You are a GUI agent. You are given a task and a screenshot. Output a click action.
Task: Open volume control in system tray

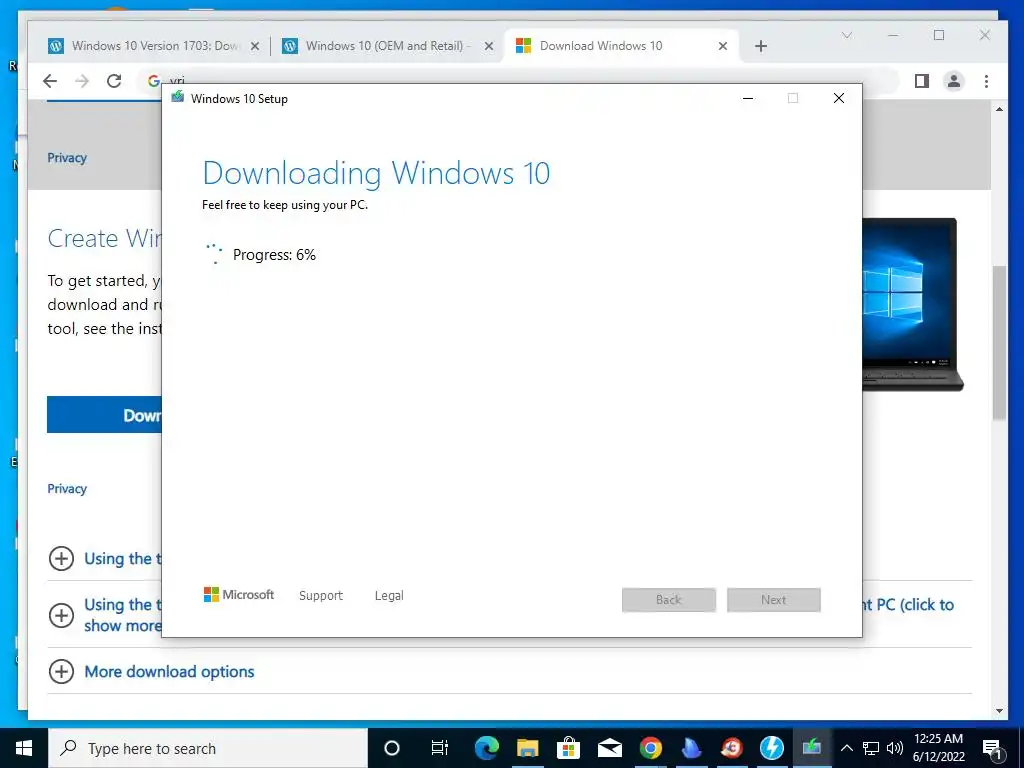pyautogui.click(x=895, y=748)
